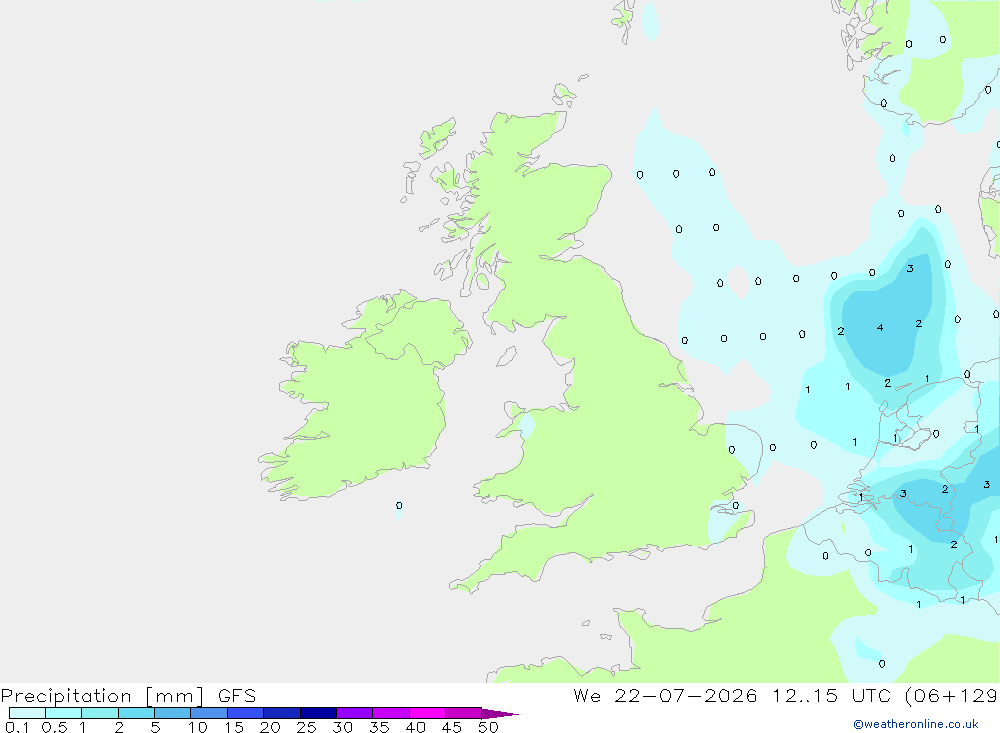Click the lightest 0.1–0.5 mm legend swatch
This screenshot has height=733, width=1000.
click(x=27, y=713)
